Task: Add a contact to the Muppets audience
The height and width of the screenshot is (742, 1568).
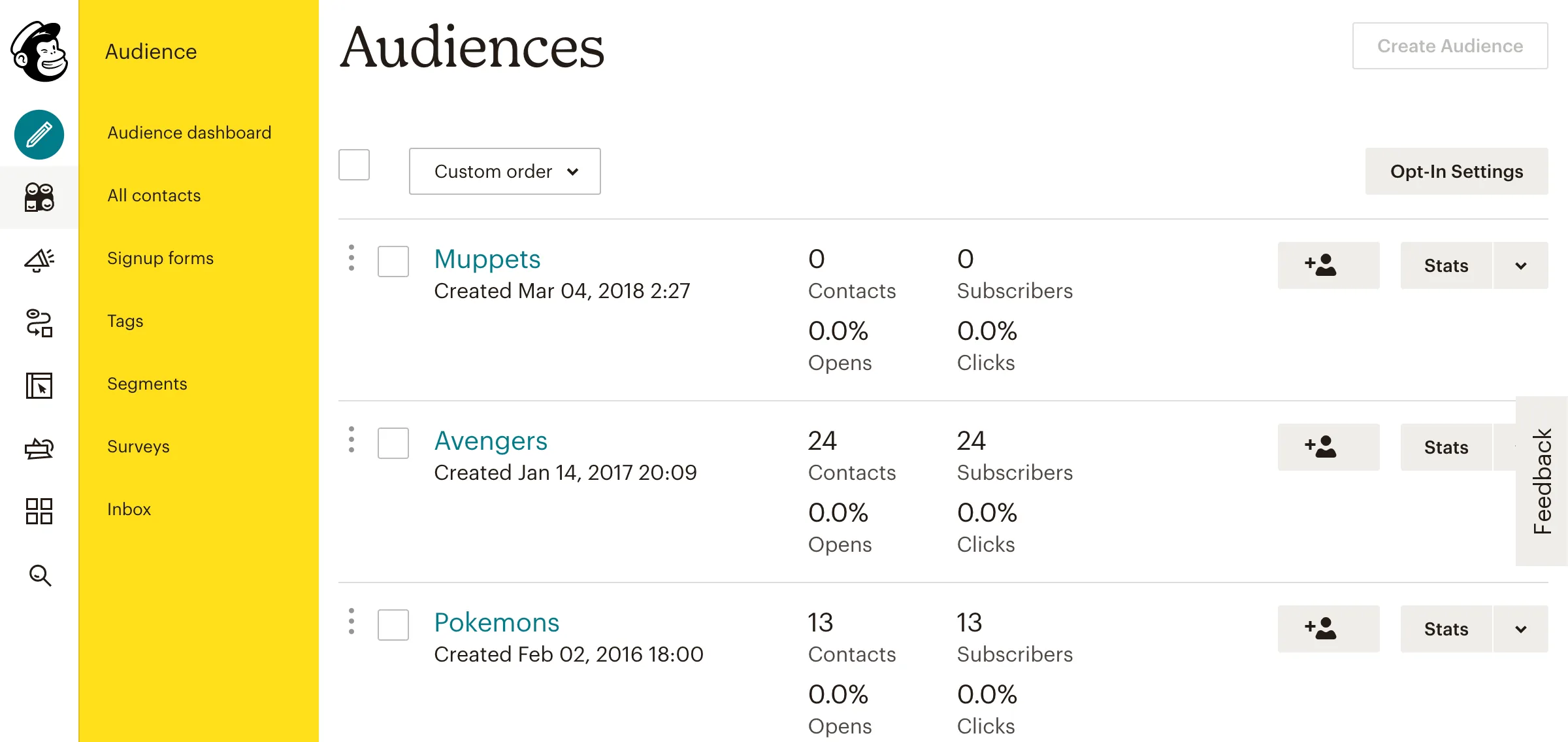Action: 1329,265
